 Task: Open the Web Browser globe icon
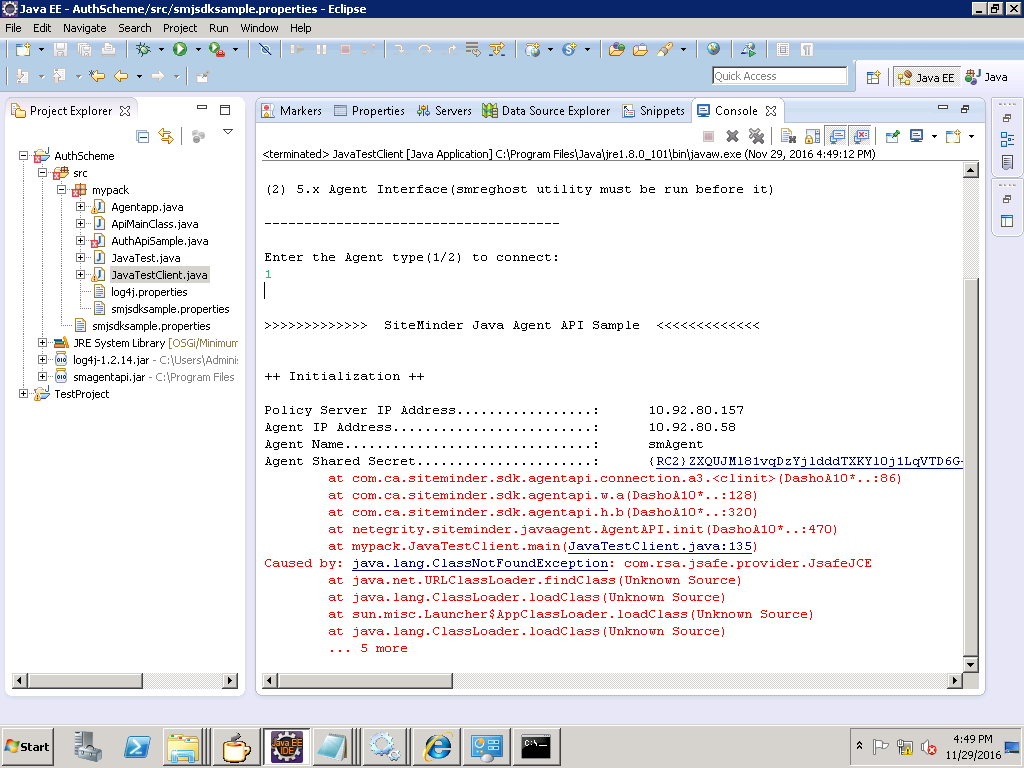click(714, 49)
